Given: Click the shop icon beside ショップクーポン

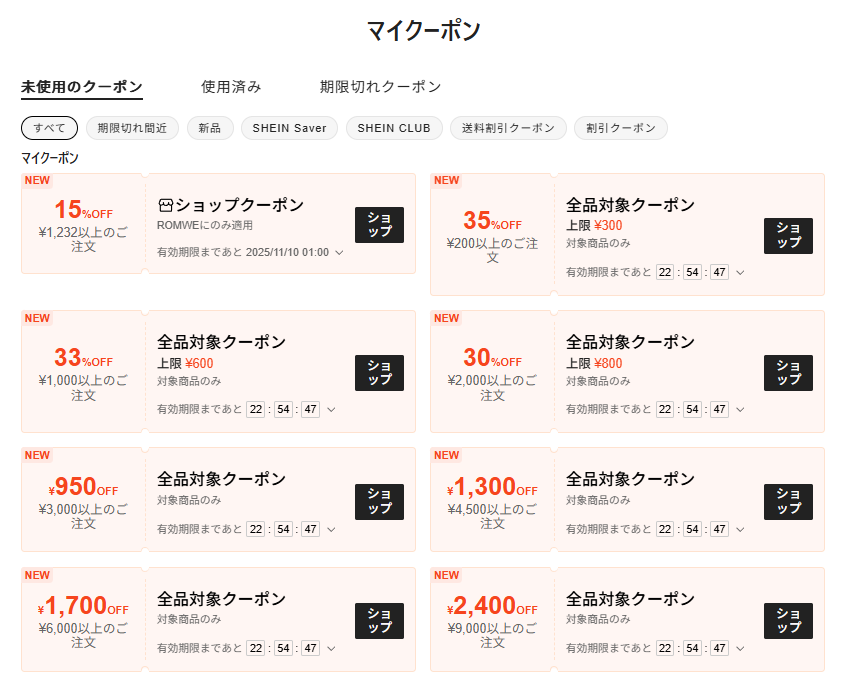Looking at the screenshot, I should (x=165, y=205).
